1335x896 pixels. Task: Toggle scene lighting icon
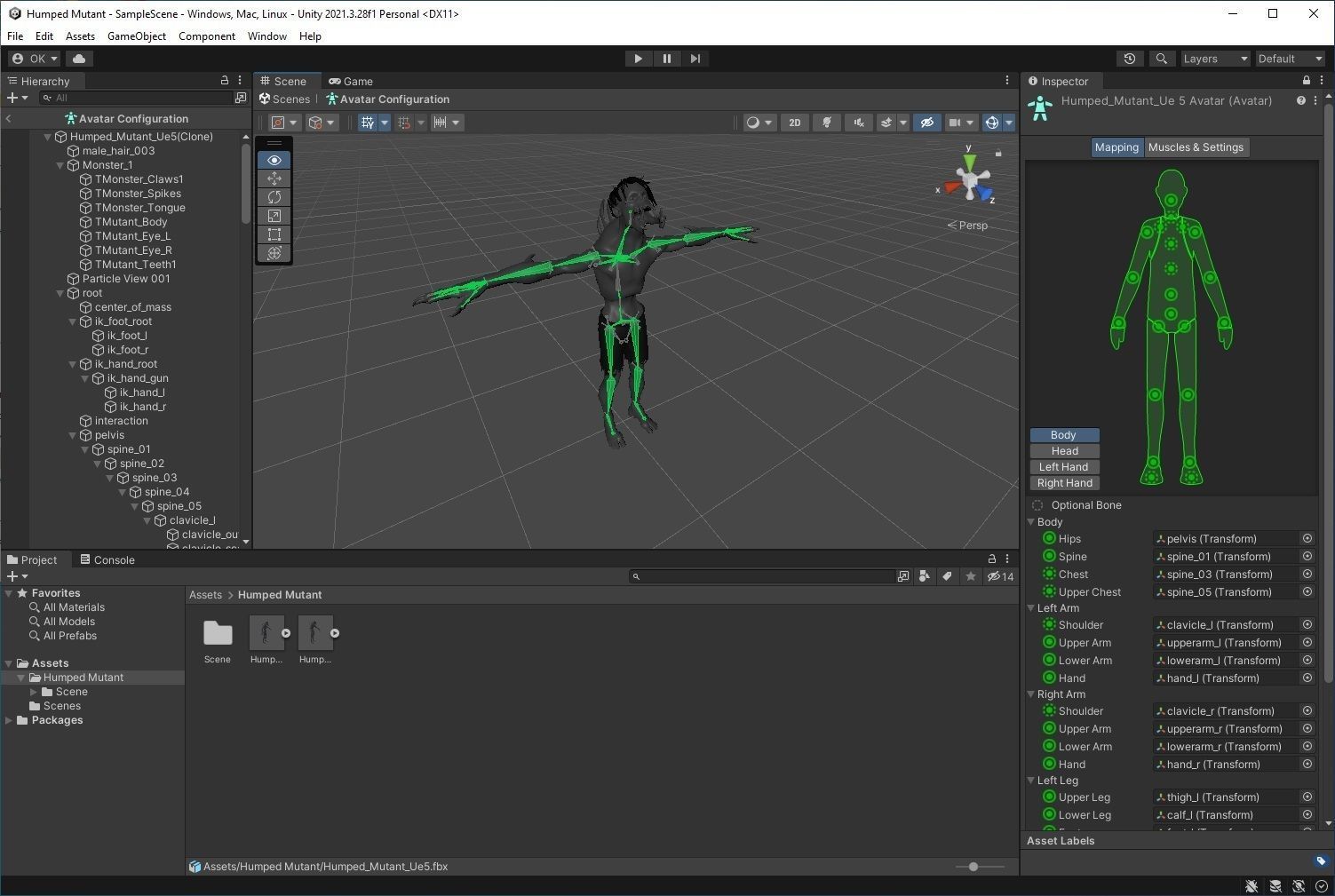[x=826, y=123]
